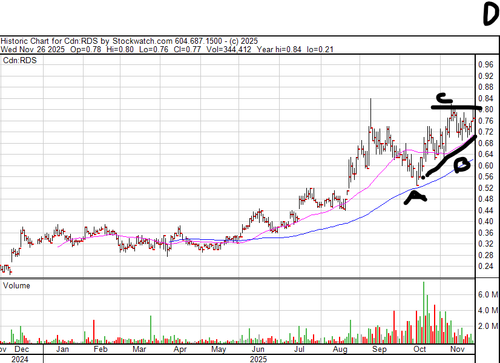Select the 0.28 price axis label

(486, 255)
